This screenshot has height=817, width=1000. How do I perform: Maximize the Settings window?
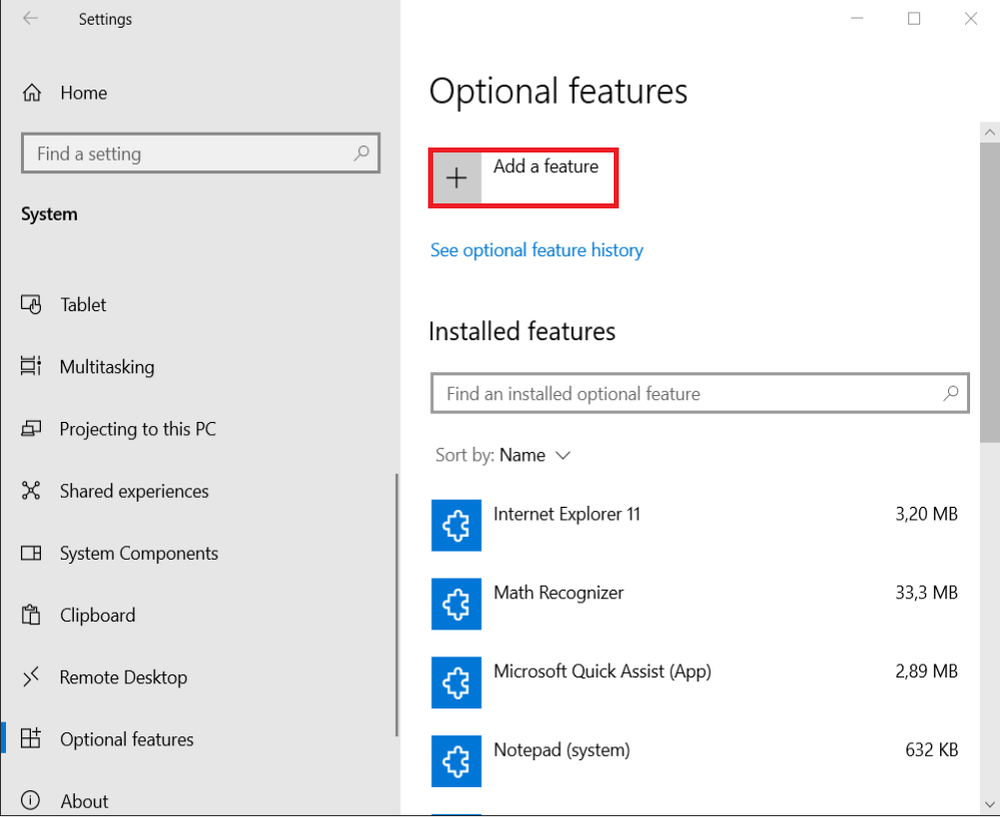pos(914,18)
